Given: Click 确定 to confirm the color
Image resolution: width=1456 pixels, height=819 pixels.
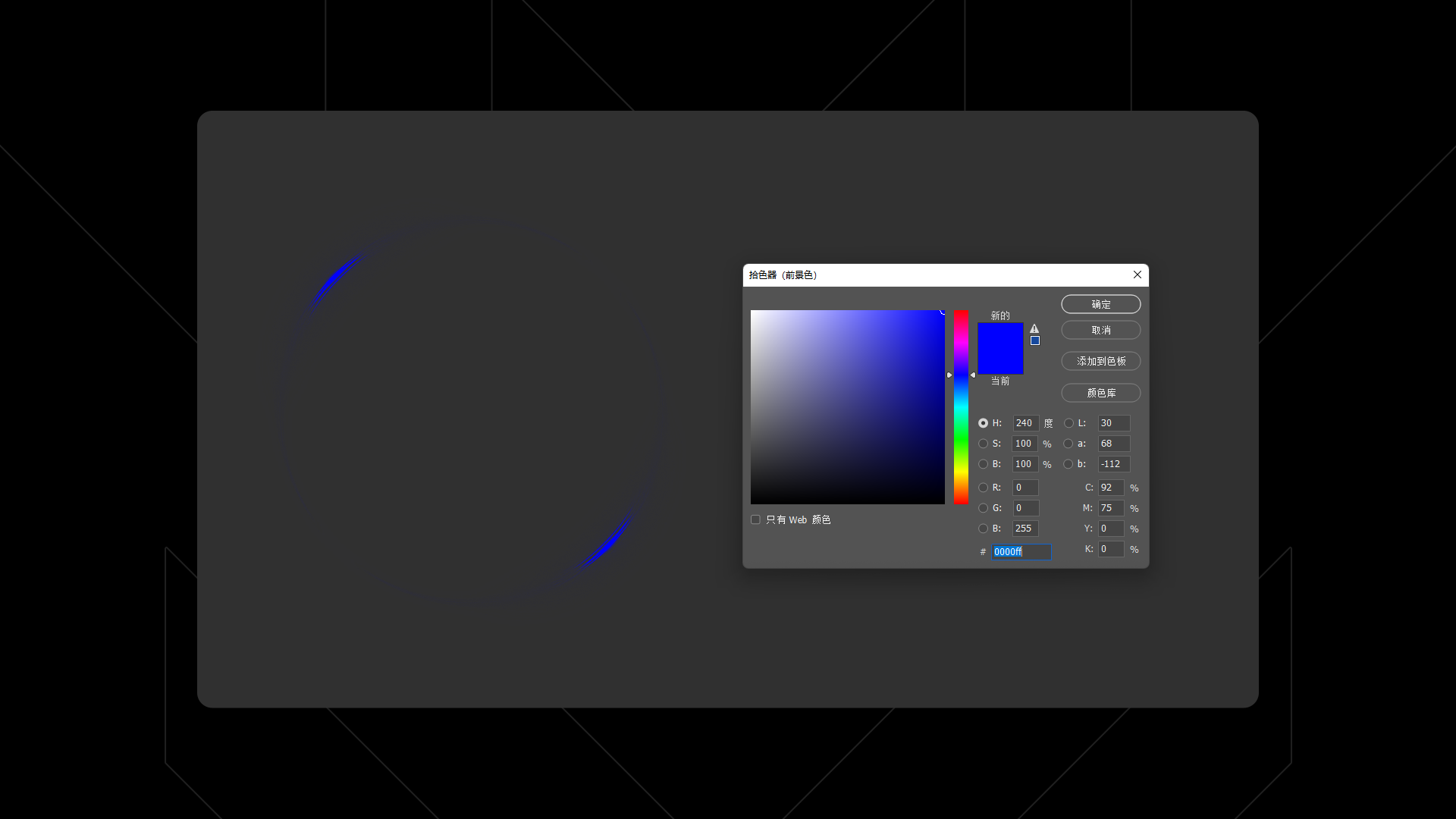Looking at the screenshot, I should [x=1100, y=304].
